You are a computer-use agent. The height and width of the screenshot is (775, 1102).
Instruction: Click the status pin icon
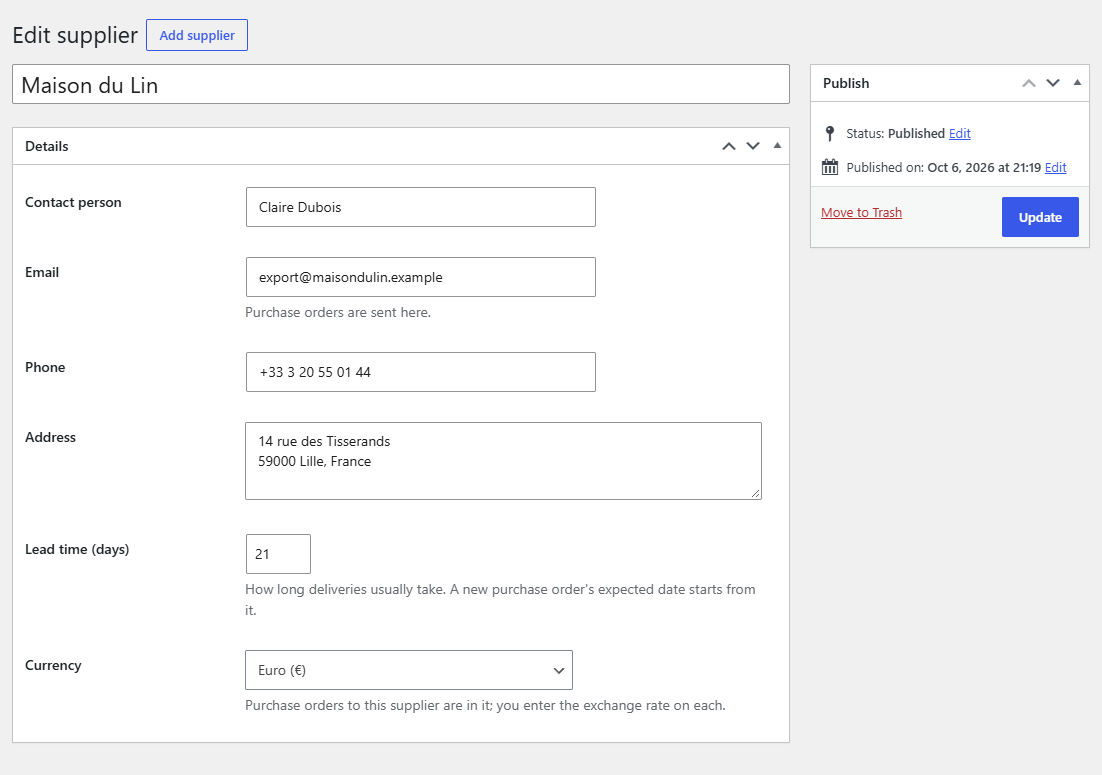(830, 133)
